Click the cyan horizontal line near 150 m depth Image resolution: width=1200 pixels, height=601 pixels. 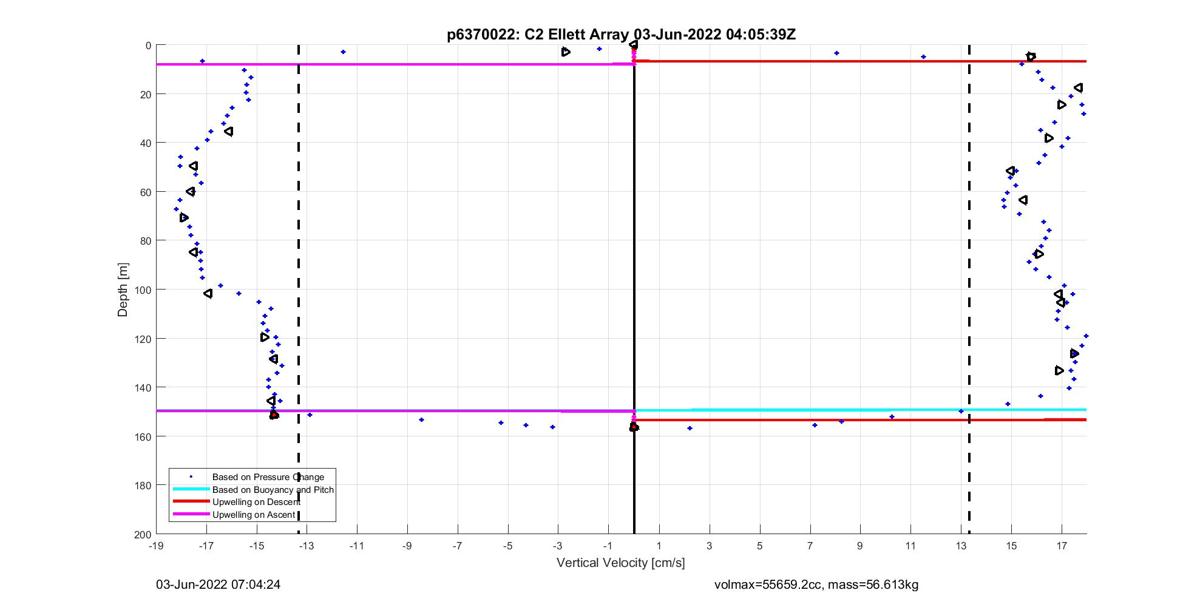pyautogui.click(x=860, y=410)
